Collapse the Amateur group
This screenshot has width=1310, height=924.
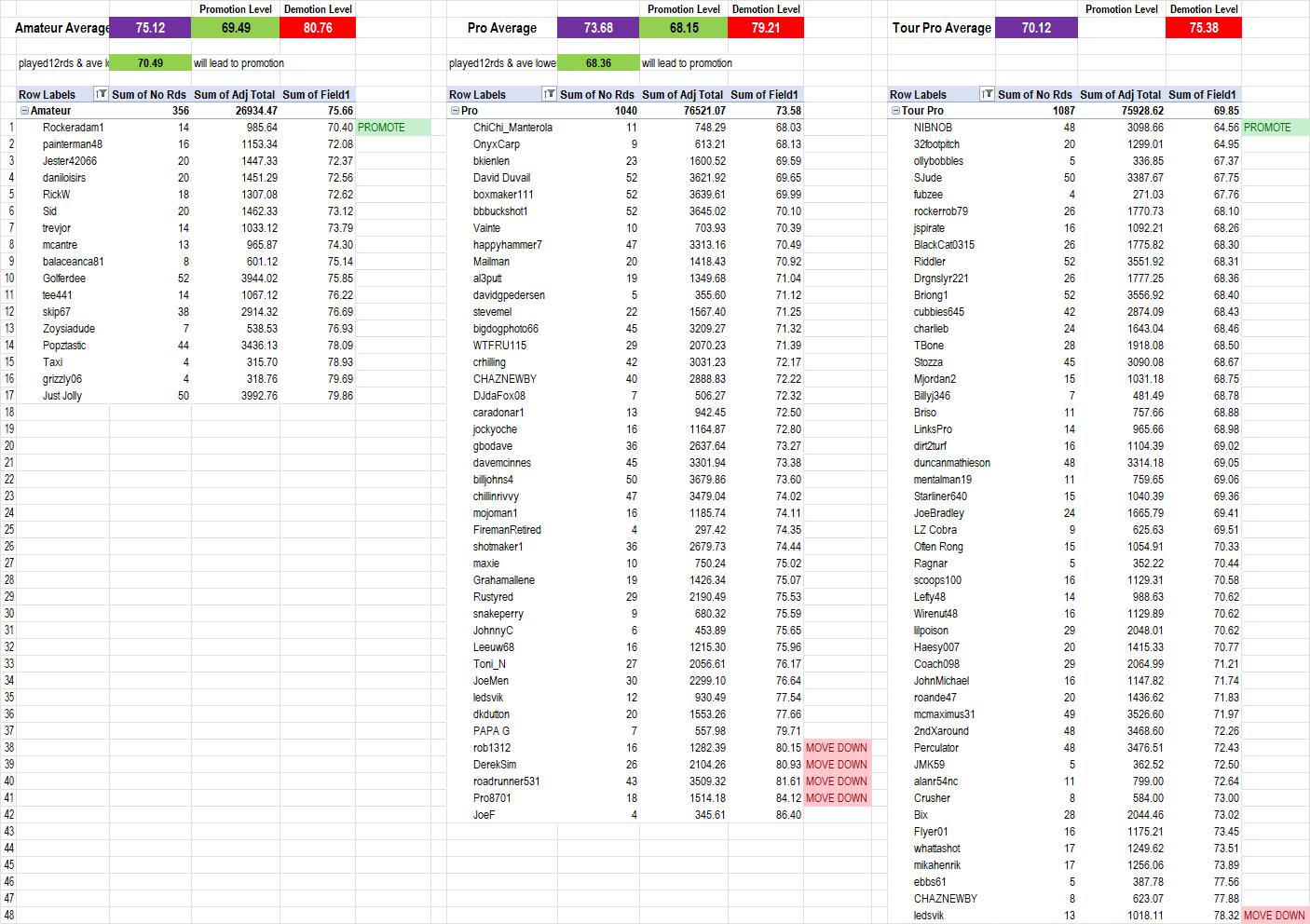[x=25, y=111]
